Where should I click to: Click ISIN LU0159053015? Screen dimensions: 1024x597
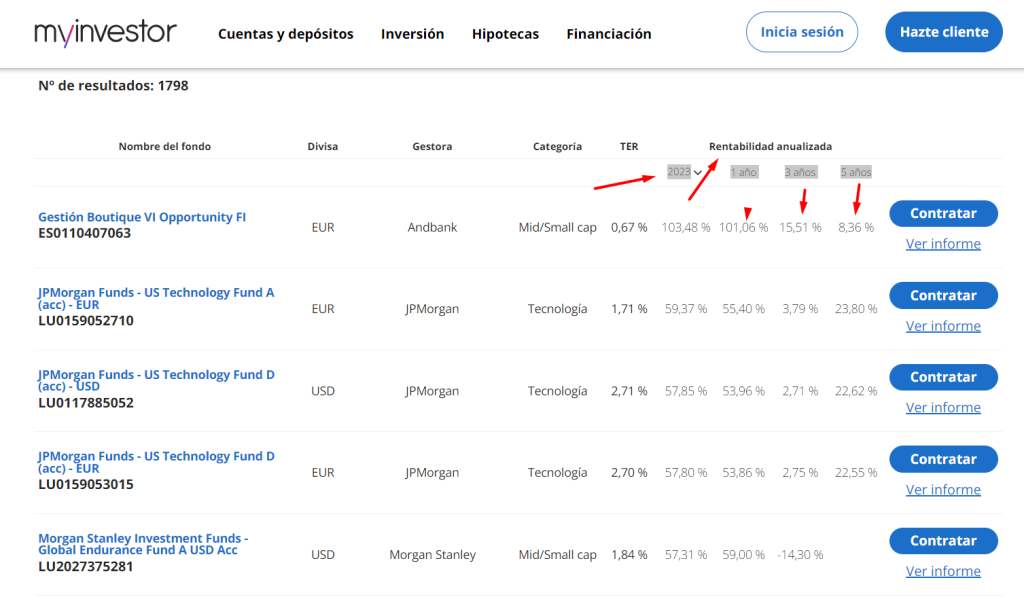86,485
